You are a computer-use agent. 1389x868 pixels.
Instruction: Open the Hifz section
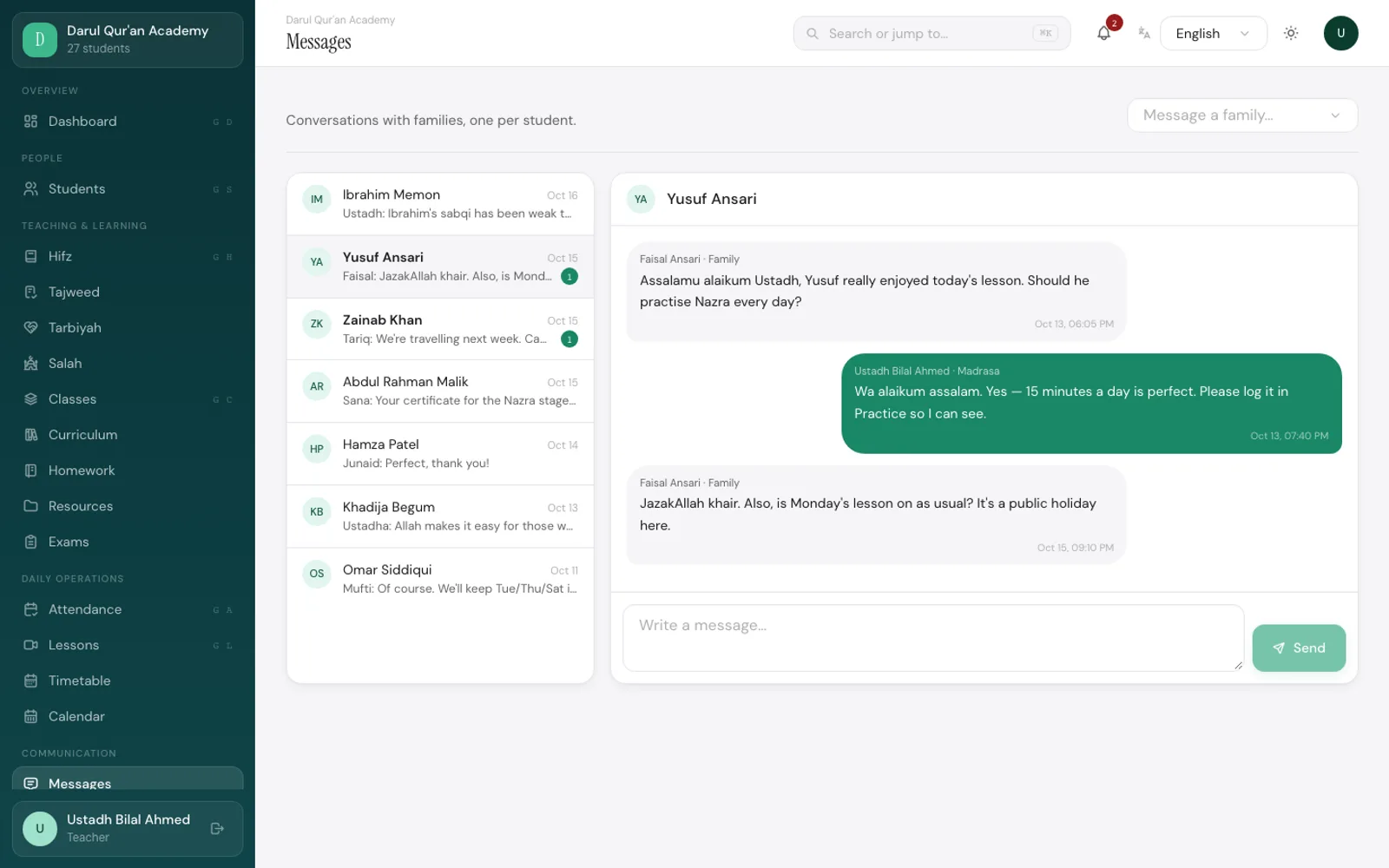[128, 257]
